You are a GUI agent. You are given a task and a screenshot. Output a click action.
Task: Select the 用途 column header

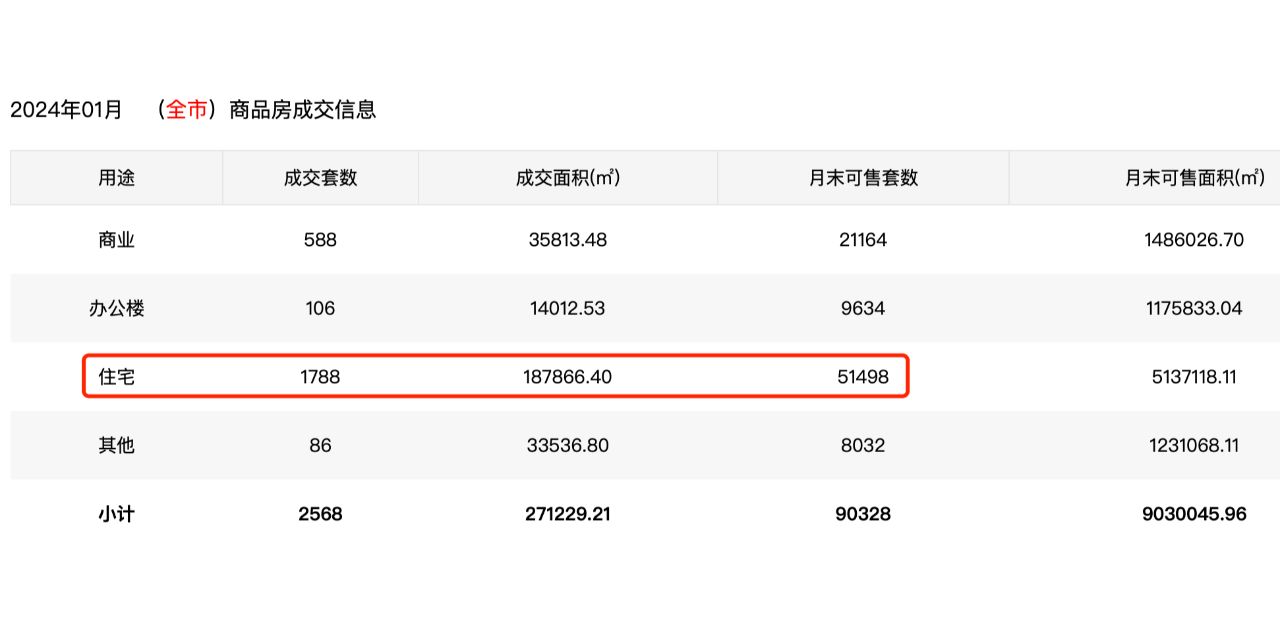(x=116, y=178)
